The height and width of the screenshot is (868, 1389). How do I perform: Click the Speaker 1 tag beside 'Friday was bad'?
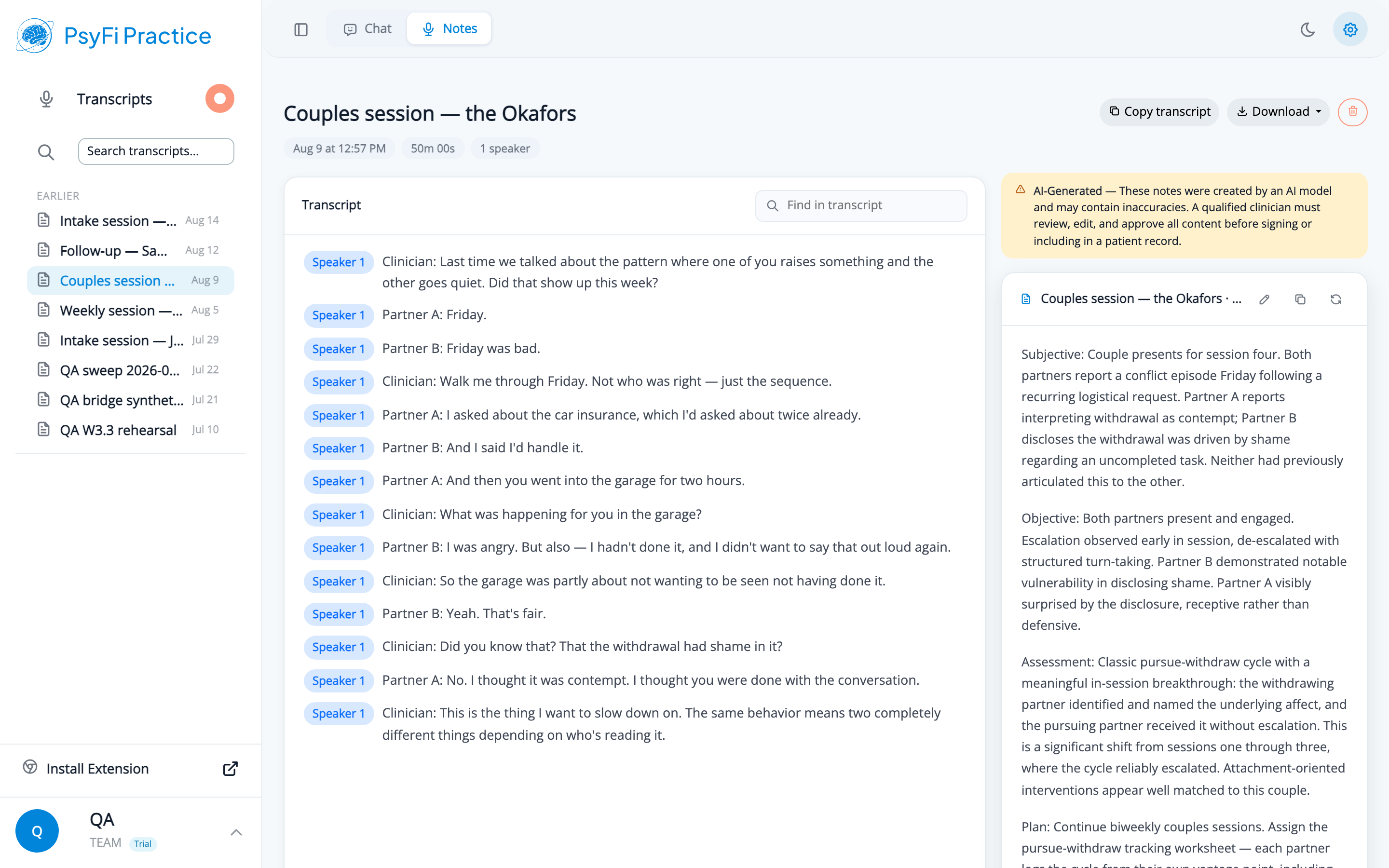[x=339, y=349]
